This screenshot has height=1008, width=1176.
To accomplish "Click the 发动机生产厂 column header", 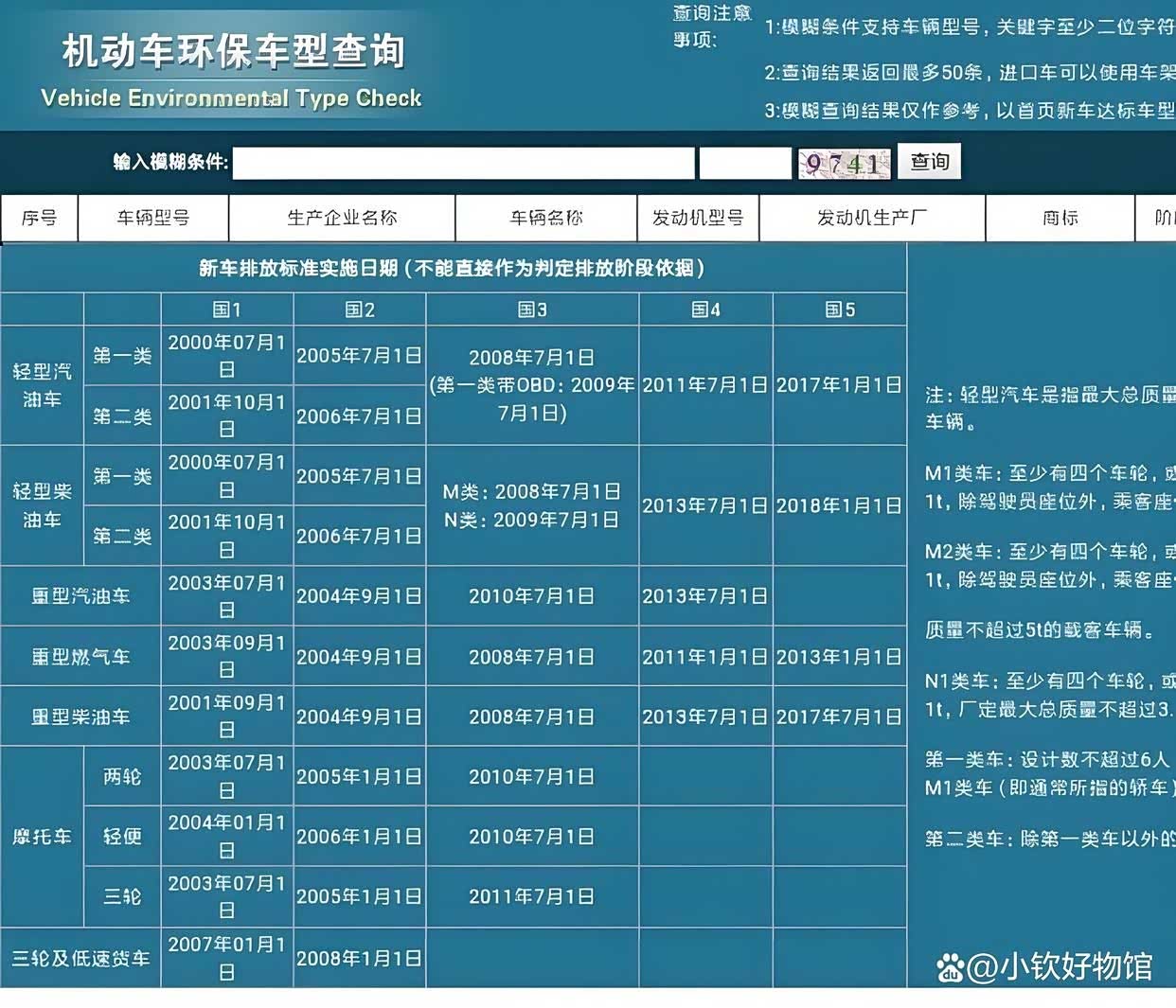I will (x=872, y=219).
